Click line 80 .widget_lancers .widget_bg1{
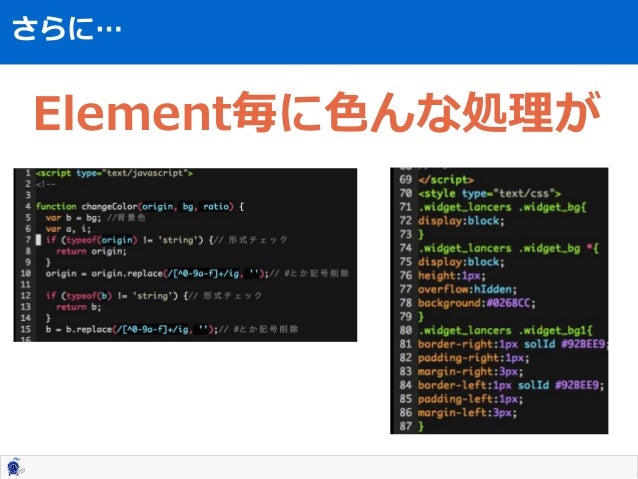The width and height of the screenshot is (638, 479). tap(505, 330)
